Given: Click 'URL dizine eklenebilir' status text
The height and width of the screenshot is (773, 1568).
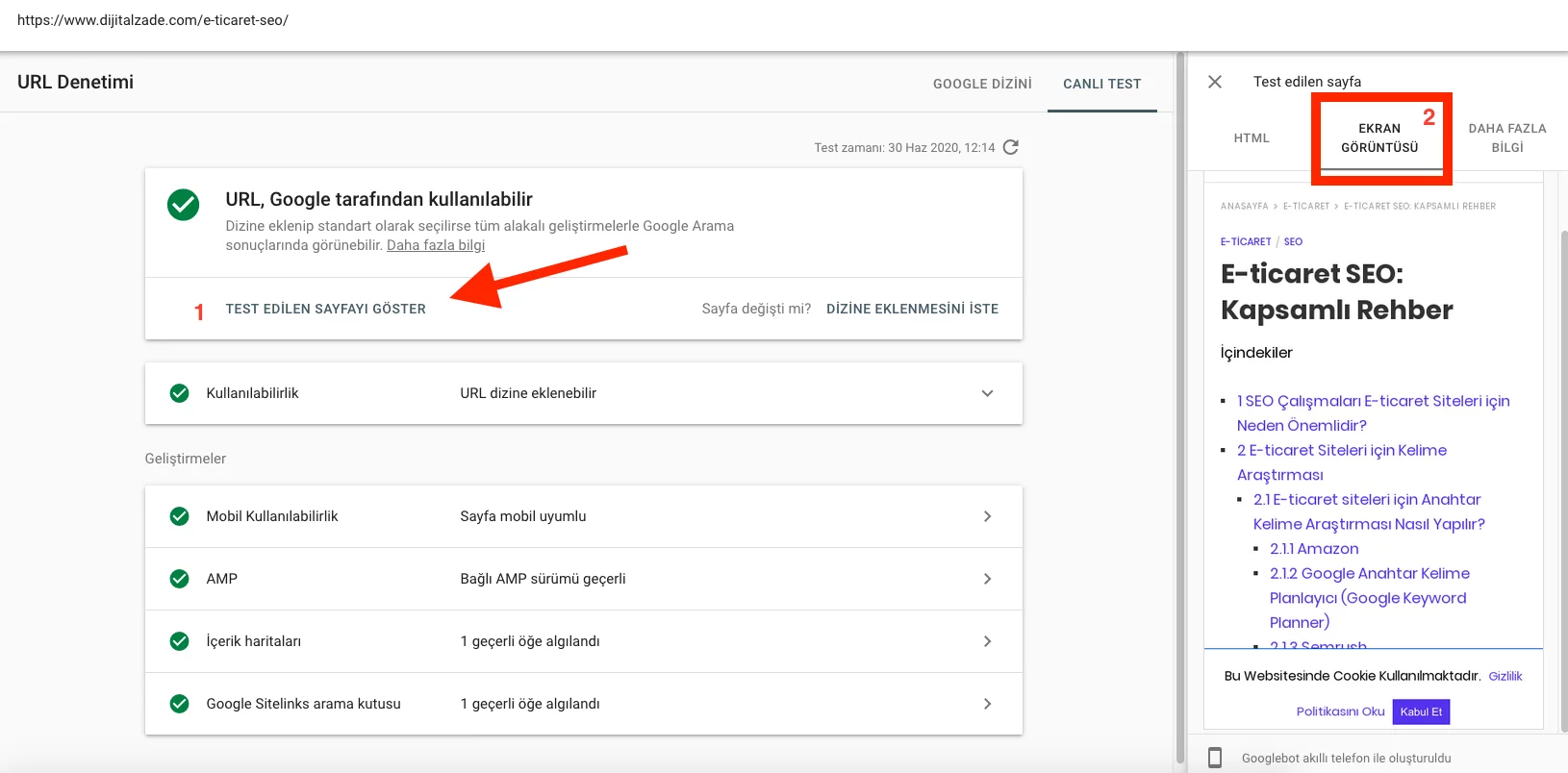Looking at the screenshot, I should tap(528, 393).
